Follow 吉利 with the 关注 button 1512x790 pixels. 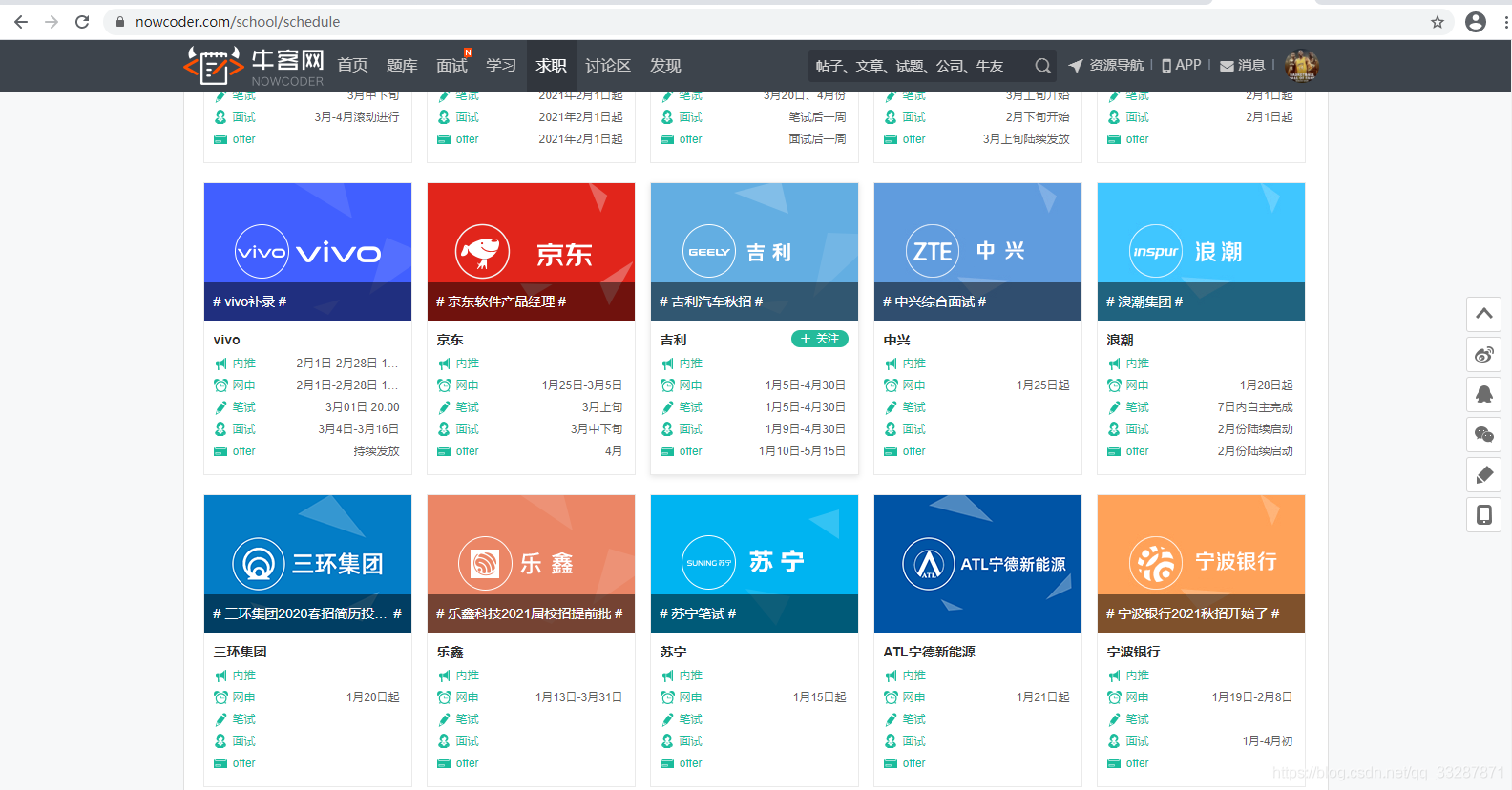(820, 339)
